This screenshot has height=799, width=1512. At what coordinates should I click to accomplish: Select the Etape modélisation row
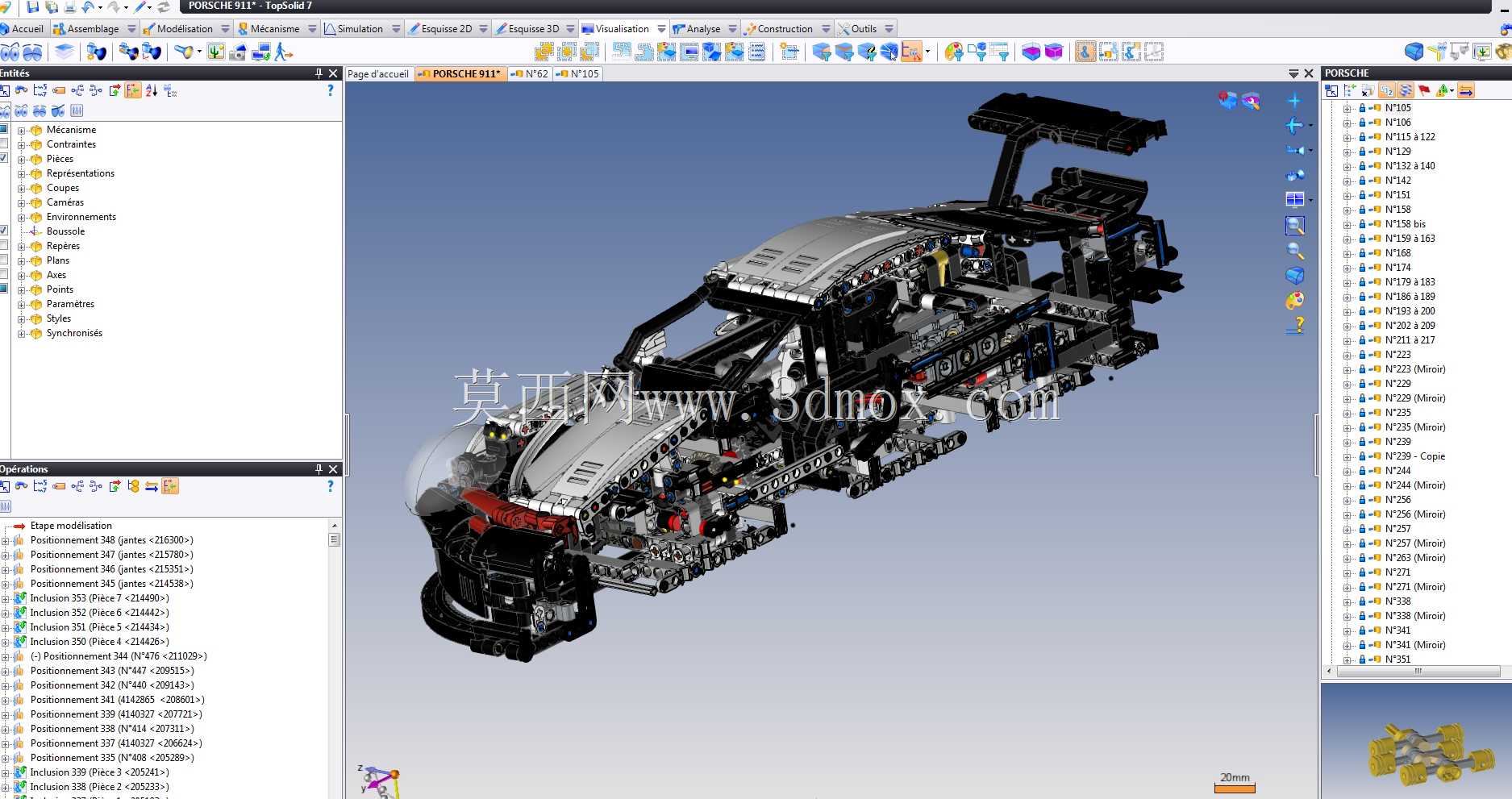(x=71, y=526)
